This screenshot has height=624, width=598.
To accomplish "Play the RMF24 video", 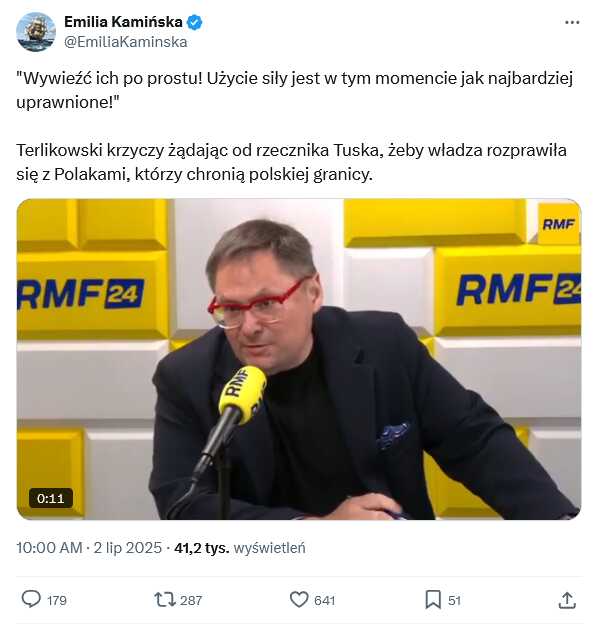I will pyautogui.click(x=299, y=359).
